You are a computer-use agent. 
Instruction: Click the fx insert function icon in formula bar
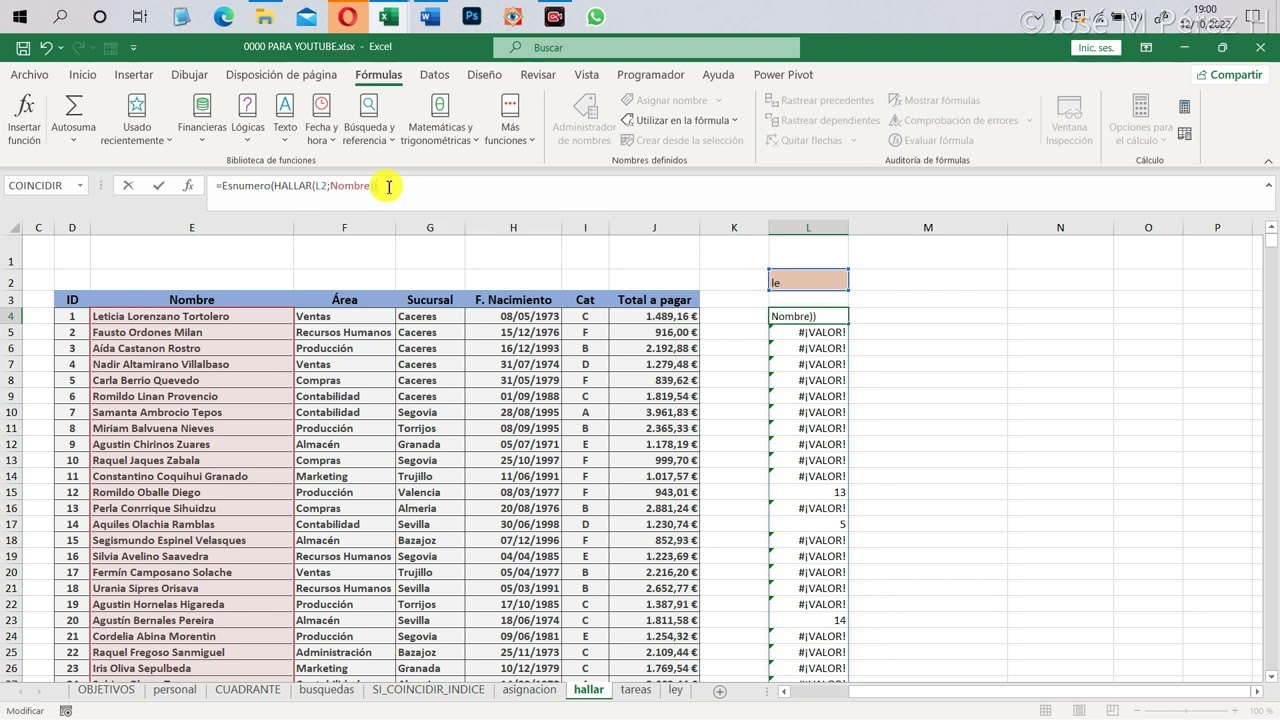pyautogui.click(x=188, y=186)
